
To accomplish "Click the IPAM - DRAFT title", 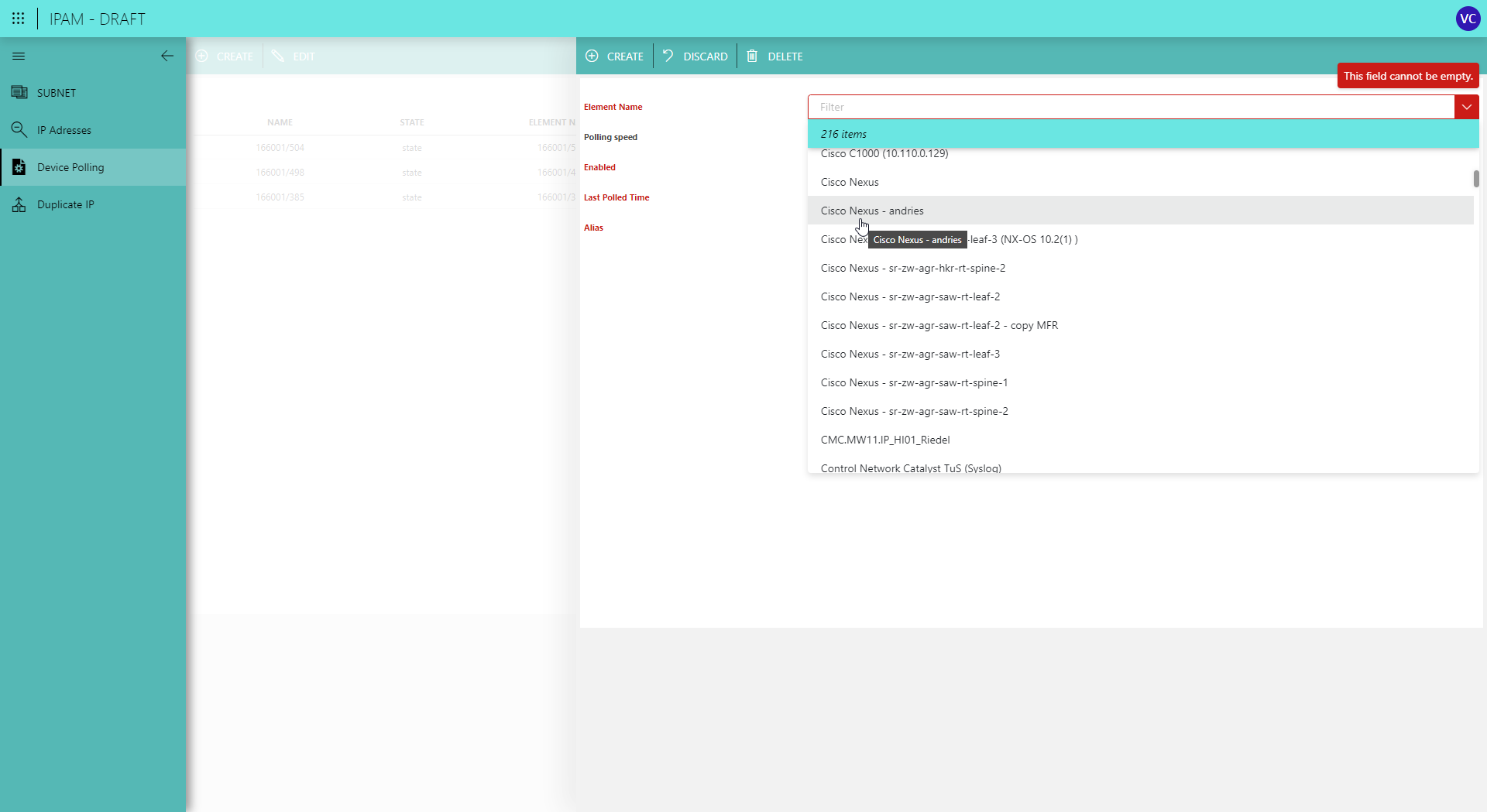I will (x=98, y=19).
